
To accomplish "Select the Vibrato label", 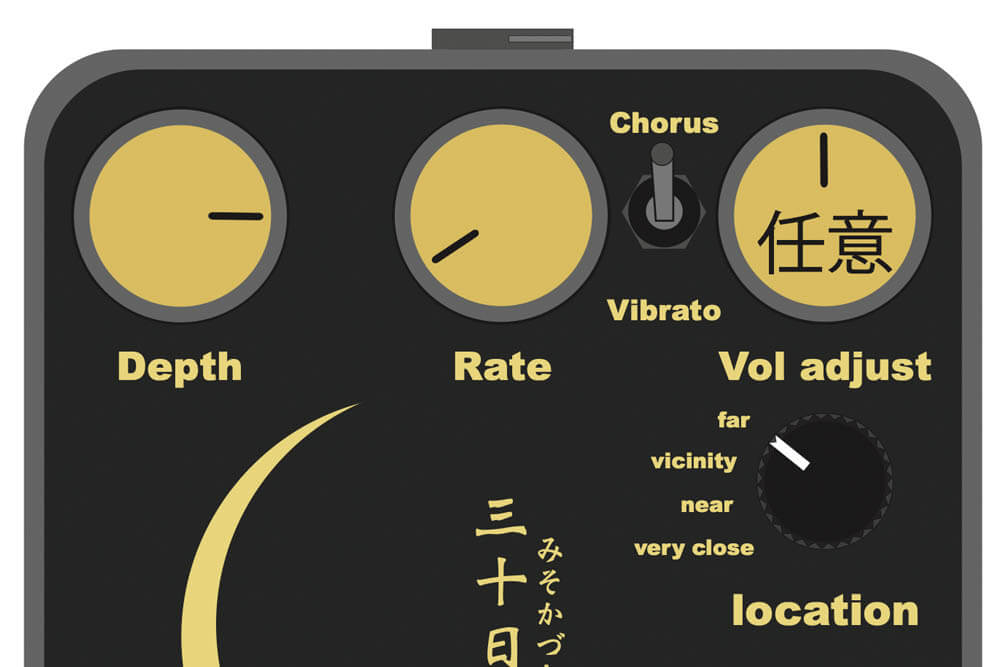I will (663, 311).
